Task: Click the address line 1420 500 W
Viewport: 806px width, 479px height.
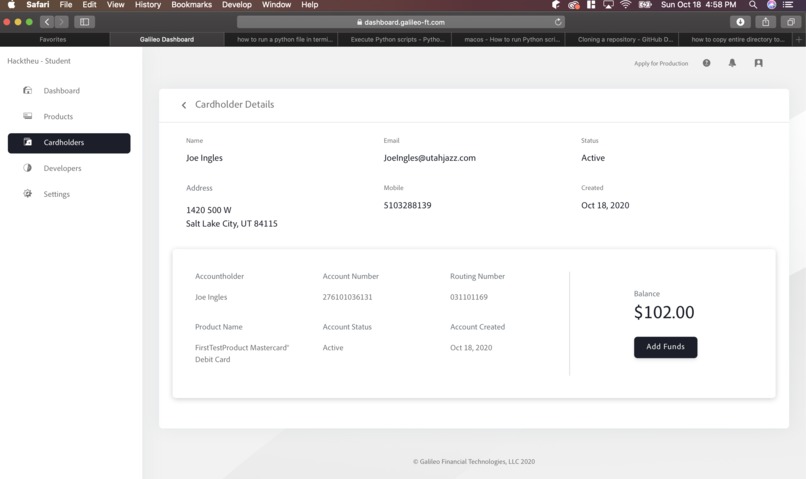Action: point(208,210)
